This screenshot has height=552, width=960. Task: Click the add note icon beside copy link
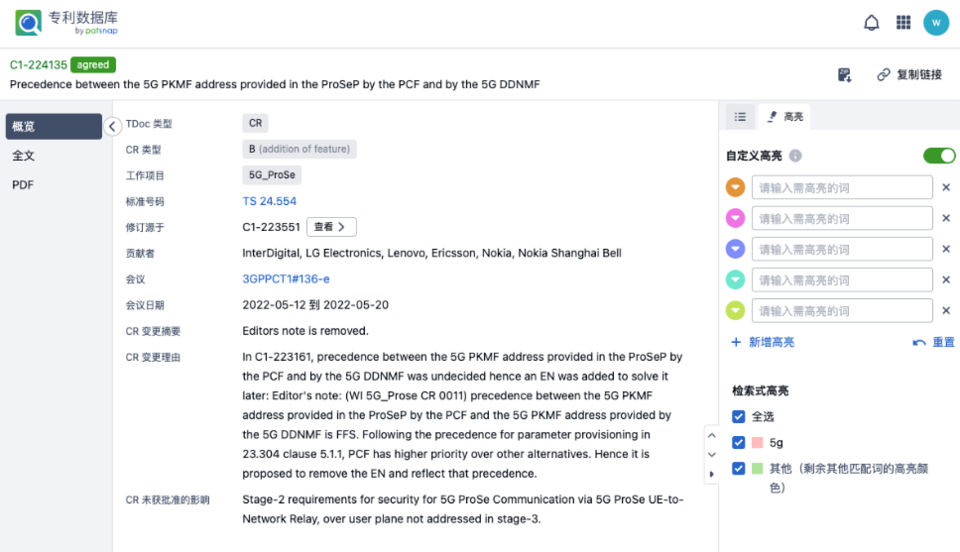845,75
